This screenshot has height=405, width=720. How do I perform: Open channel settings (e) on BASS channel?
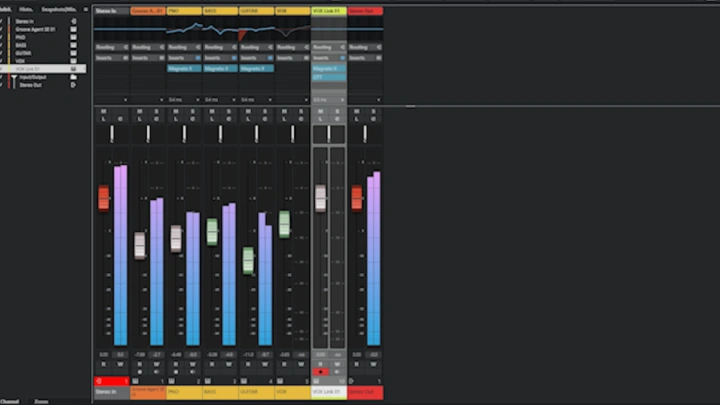229,119
